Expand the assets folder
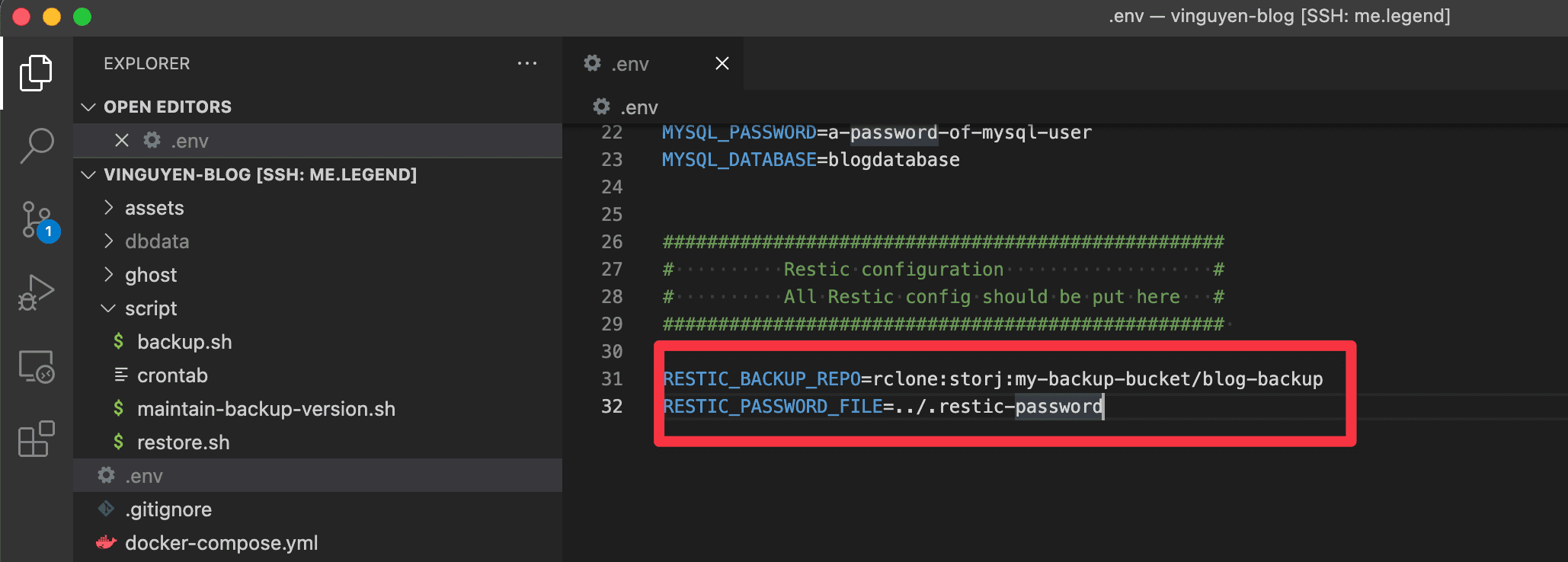Image resolution: width=1568 pixels, height=562 pixels. pos(154,208)
